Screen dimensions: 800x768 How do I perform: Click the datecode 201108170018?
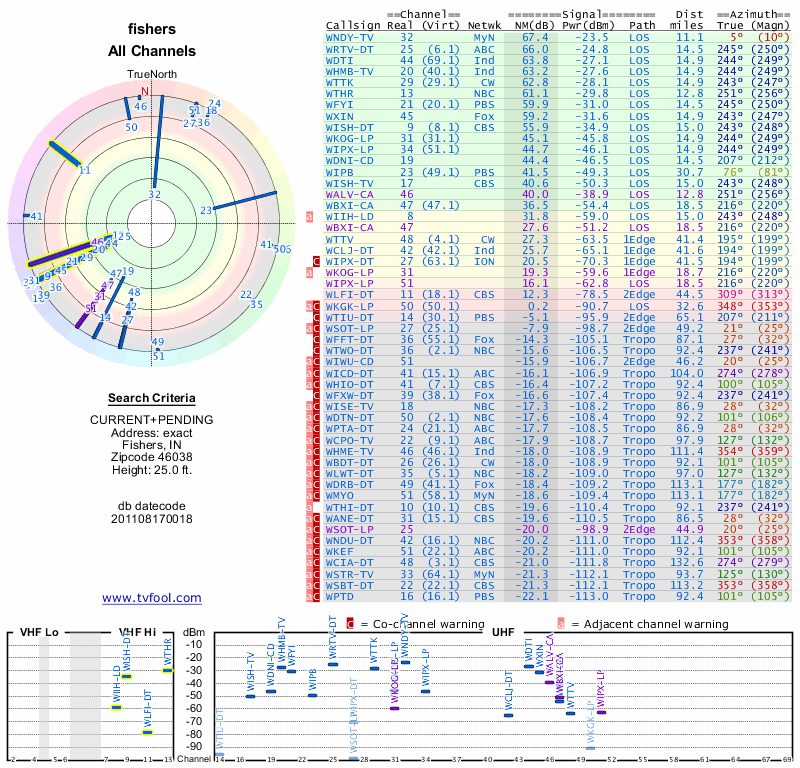click(152, 519)
